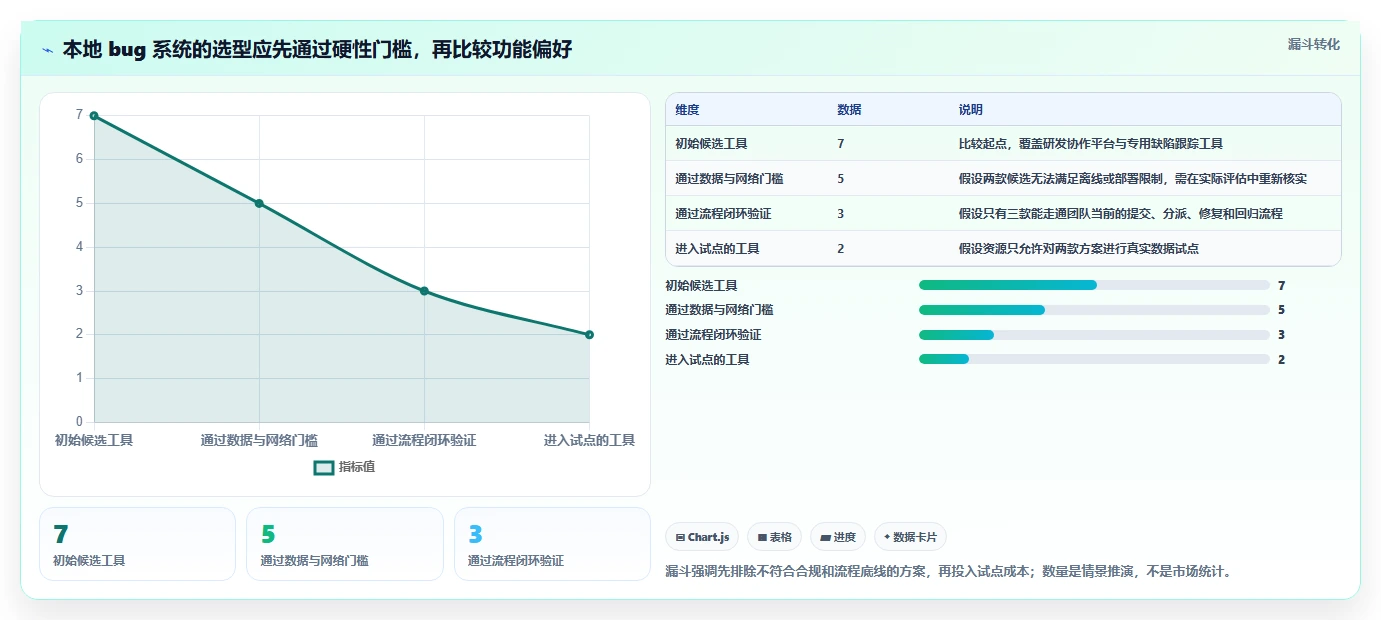The width and height of the screenshot is (1381, 620).
Task: Click the 指标值 legend label
Action: click(357, 467)
